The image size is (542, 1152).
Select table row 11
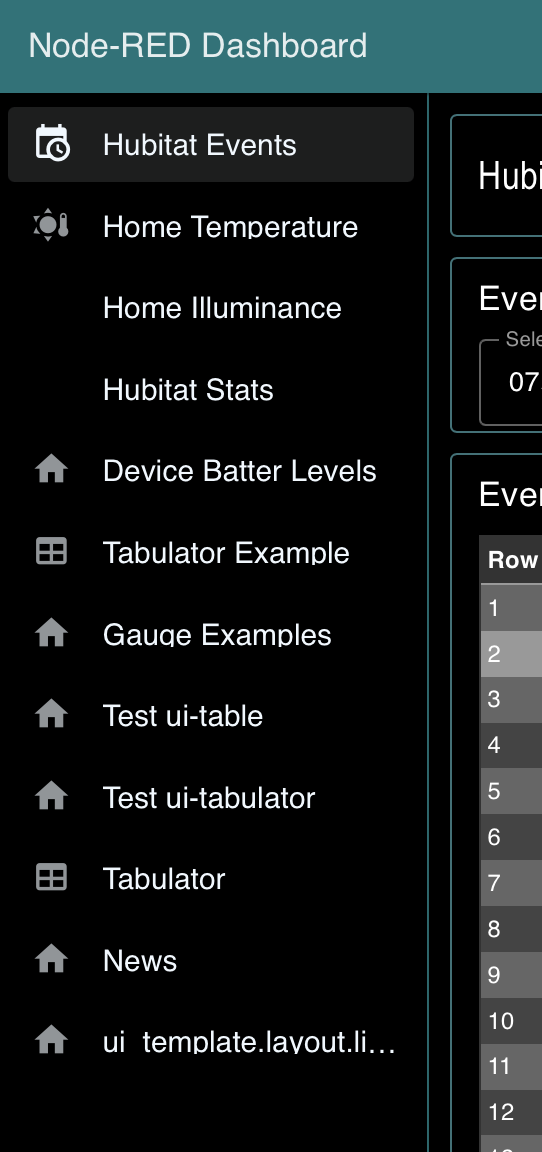[x=511, y=1066]
